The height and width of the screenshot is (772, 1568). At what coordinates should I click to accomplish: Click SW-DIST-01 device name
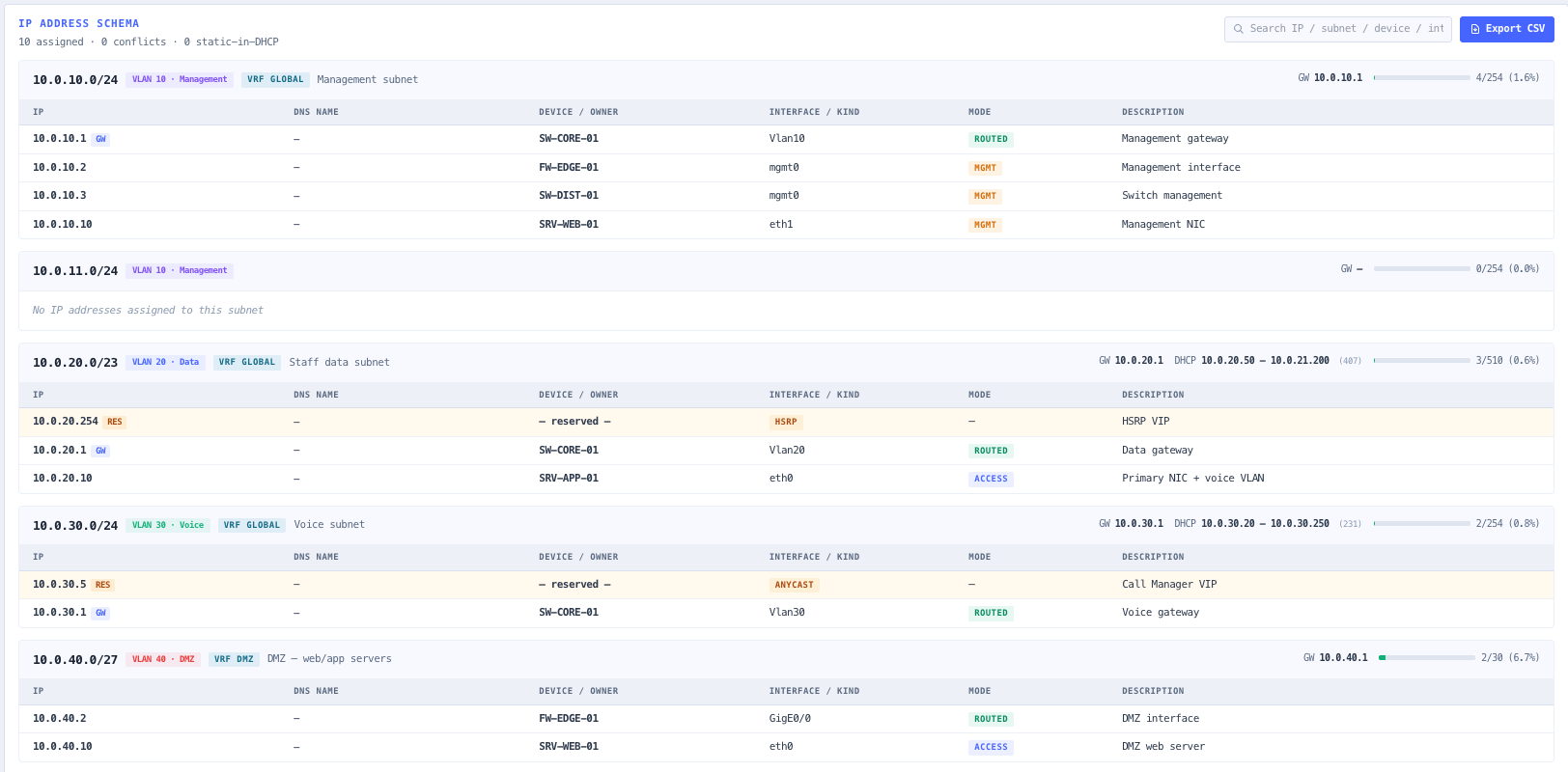pos(569,196)
